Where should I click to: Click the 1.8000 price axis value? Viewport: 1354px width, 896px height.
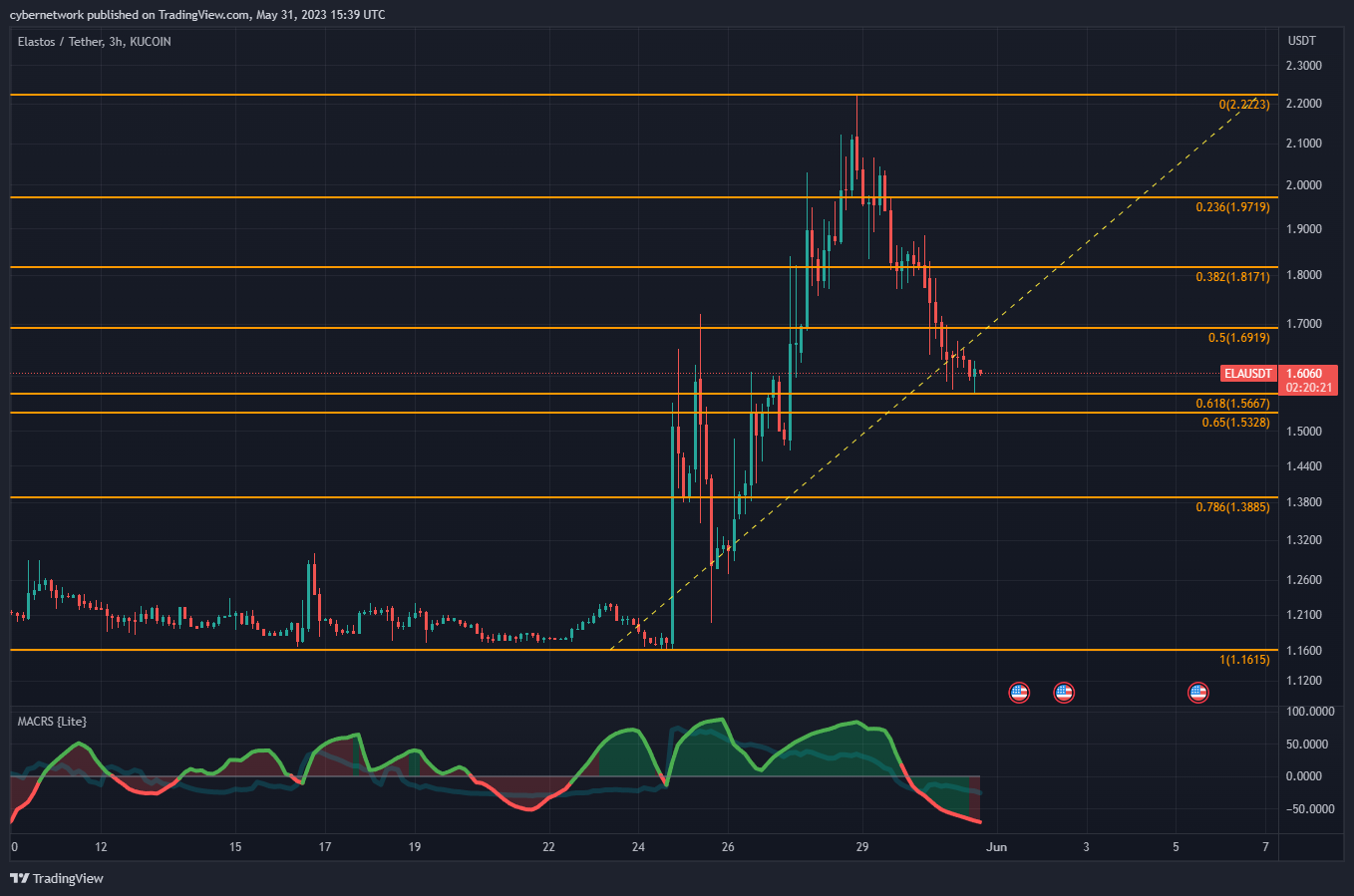pos(1304,275)
